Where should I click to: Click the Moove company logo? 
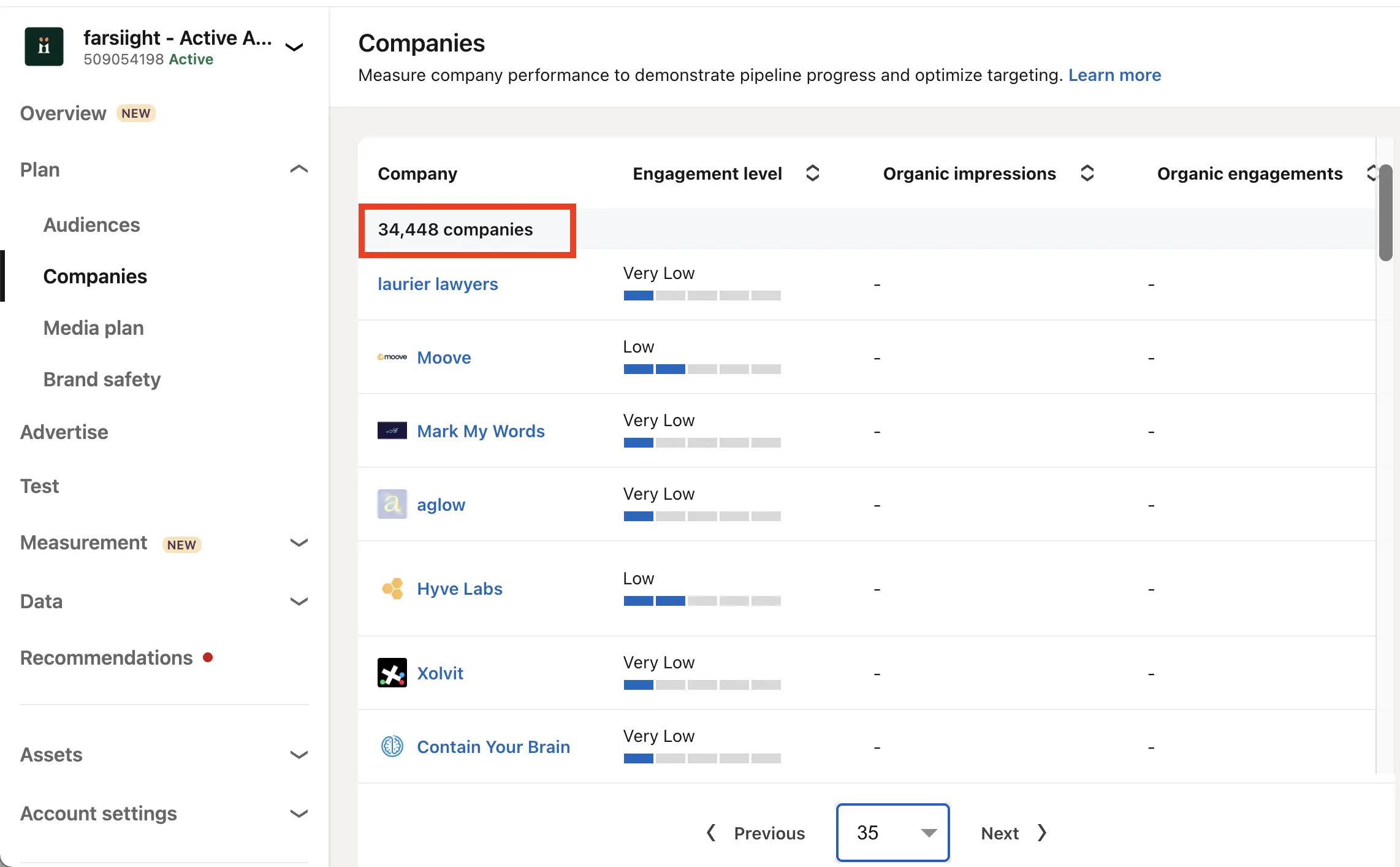[x=392, y=356]
